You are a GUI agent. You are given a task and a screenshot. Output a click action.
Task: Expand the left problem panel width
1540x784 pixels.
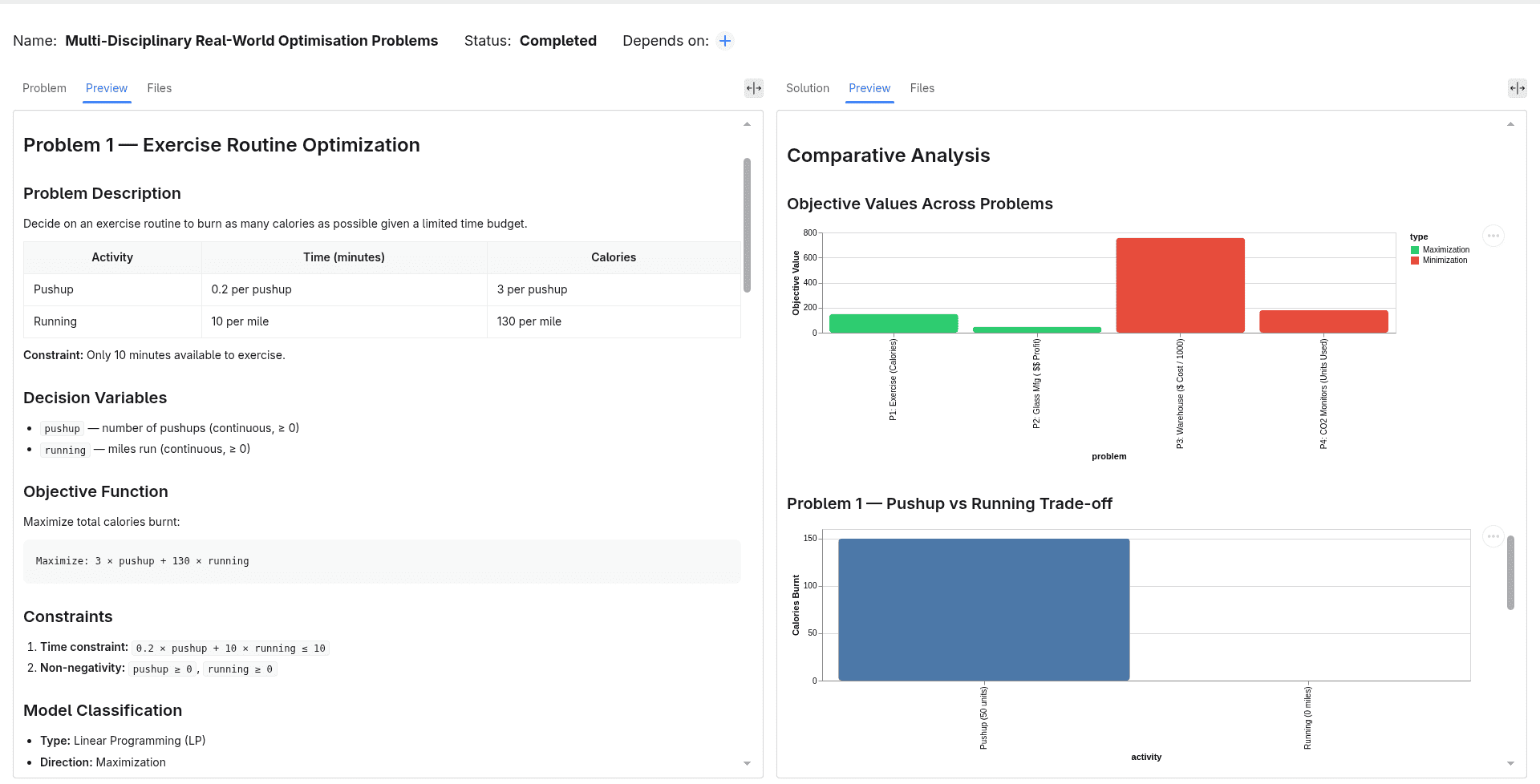[x=754, y=88]
